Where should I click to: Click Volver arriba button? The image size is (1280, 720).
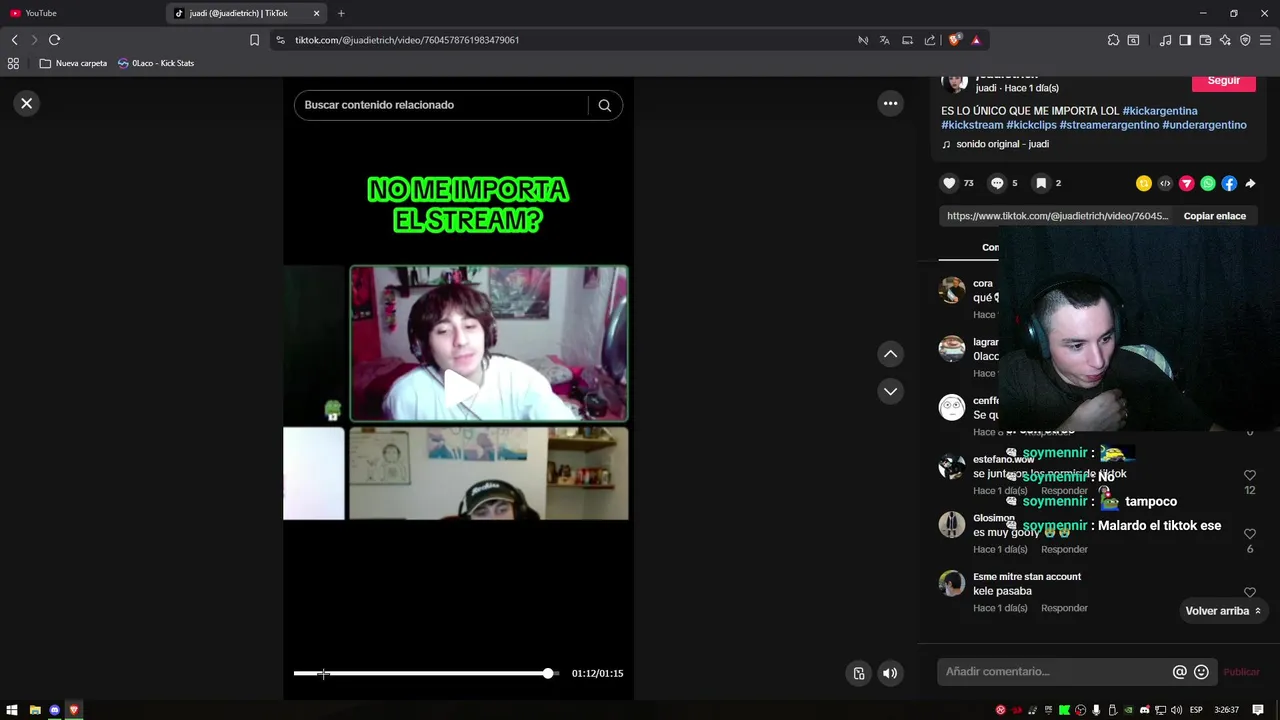point(1222,611)
